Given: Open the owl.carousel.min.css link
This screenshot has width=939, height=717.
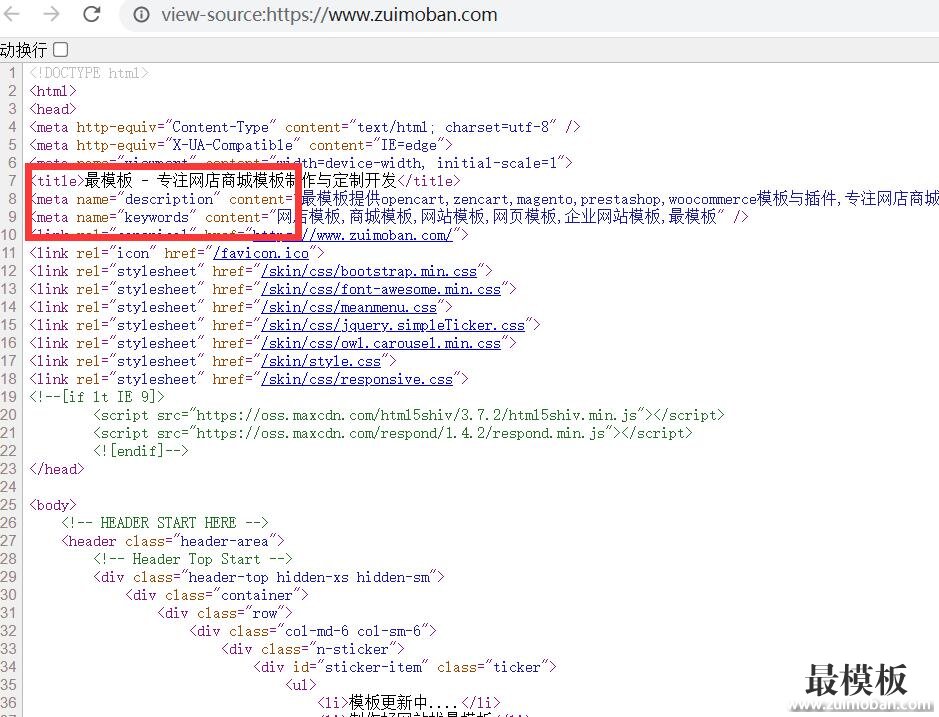Looking at the screenshot, I should click(381, 343).
